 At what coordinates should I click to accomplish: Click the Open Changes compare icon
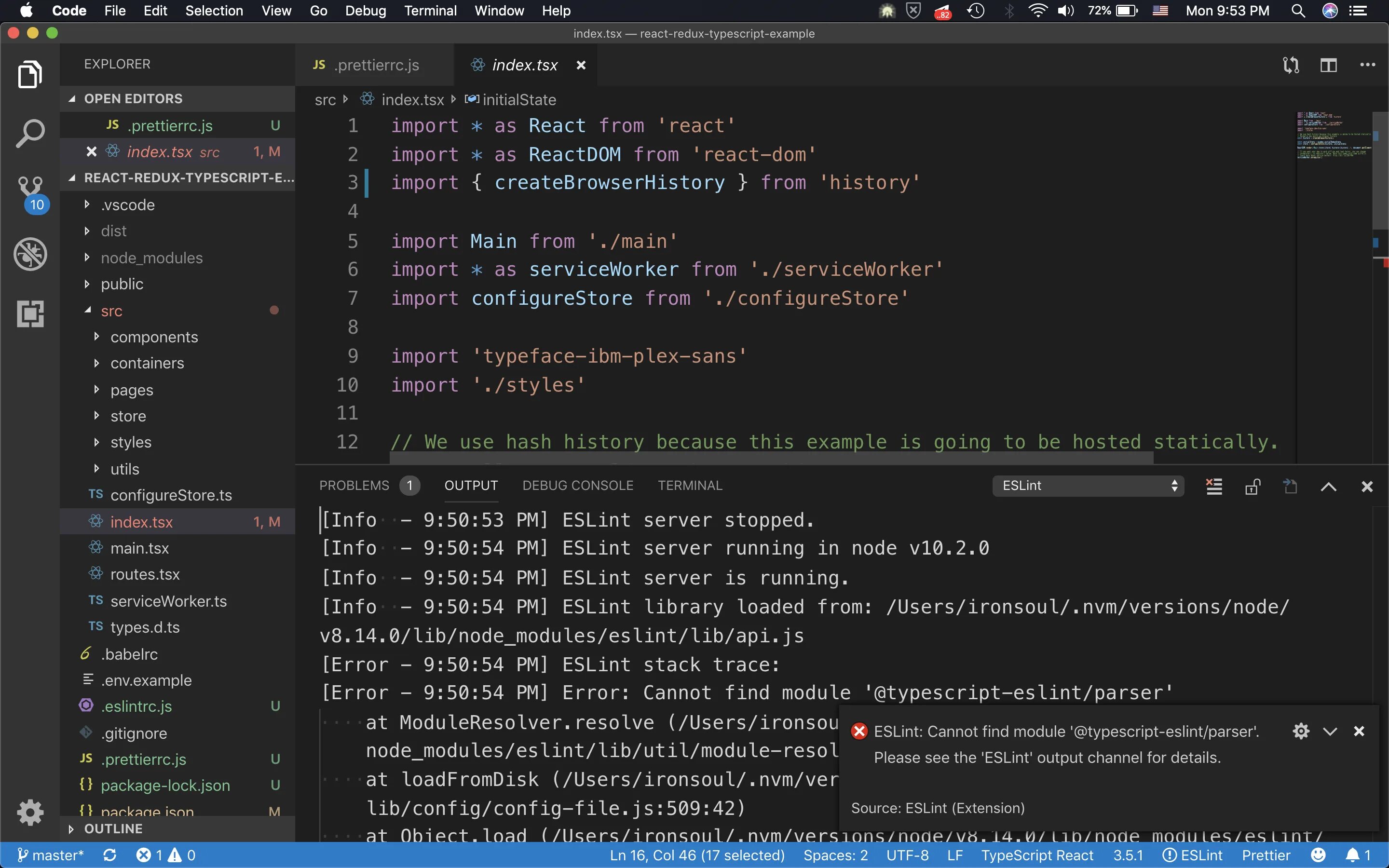coord(1290,65)
